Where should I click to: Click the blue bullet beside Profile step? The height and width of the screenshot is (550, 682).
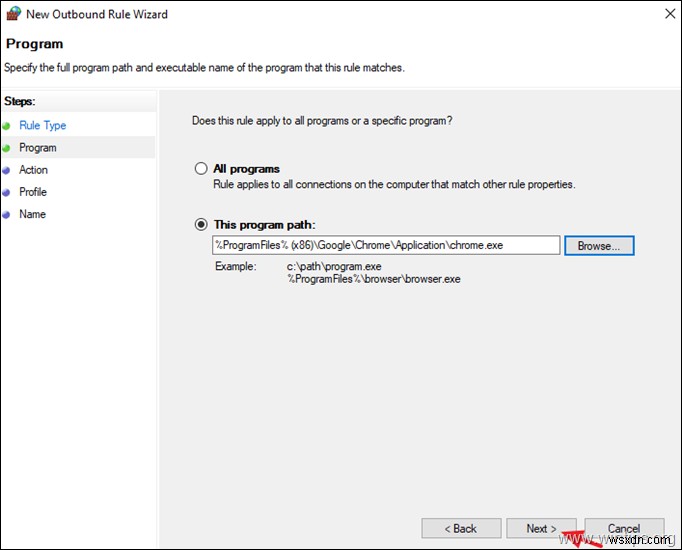pos(6,192)
